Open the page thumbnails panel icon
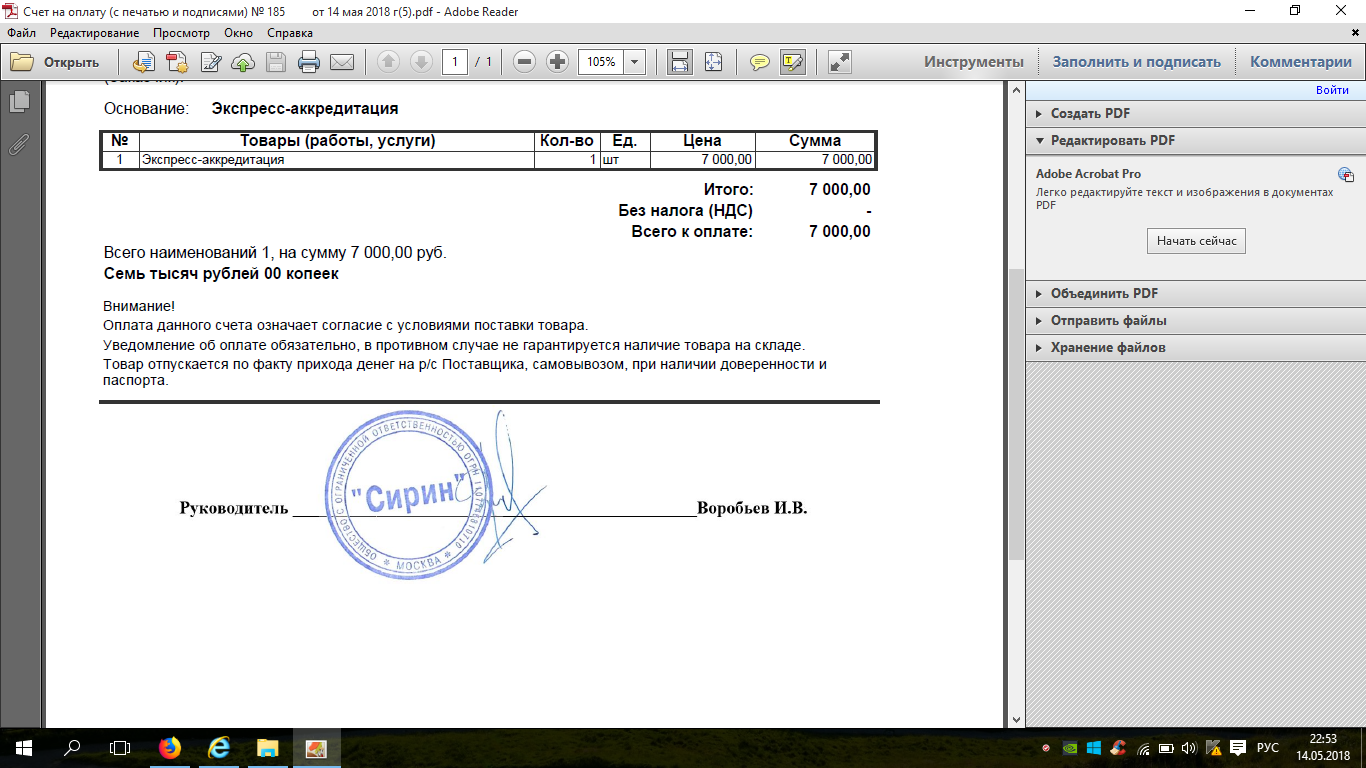Viewport: 1366px width, 768px height. point(19,102)
